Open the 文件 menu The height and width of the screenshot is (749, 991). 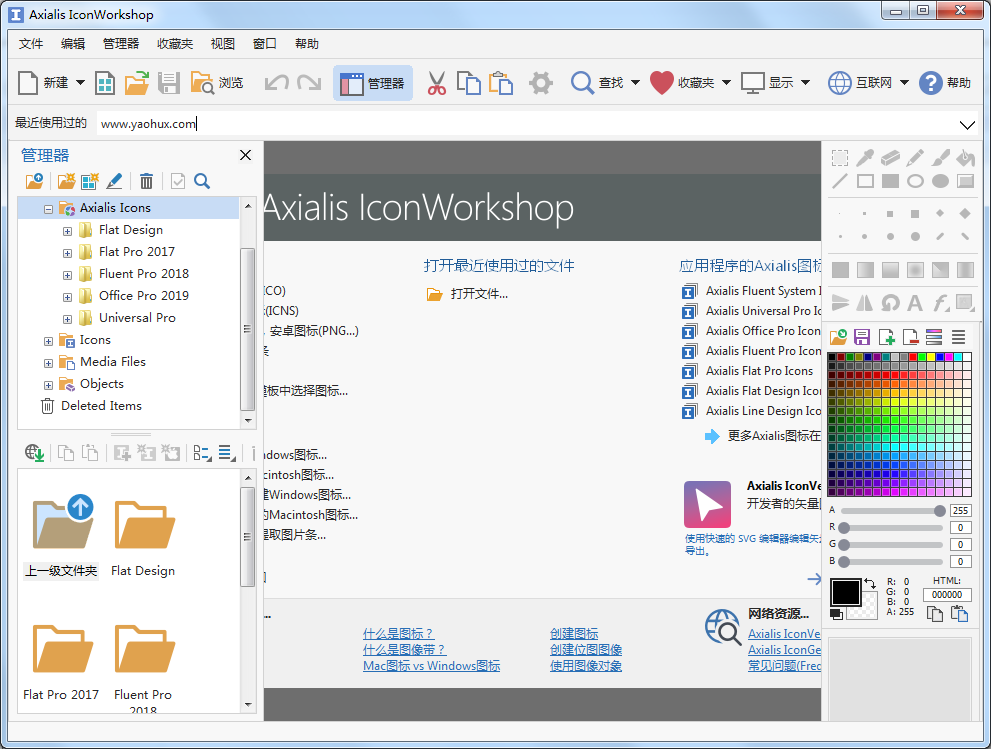pos(31,44)
